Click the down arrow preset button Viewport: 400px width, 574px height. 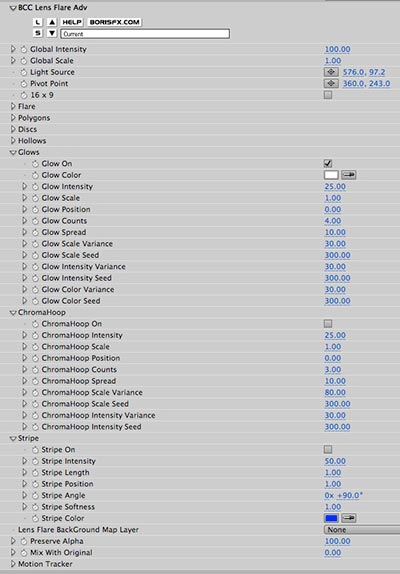pyautogui.click(x=52, y=33)
